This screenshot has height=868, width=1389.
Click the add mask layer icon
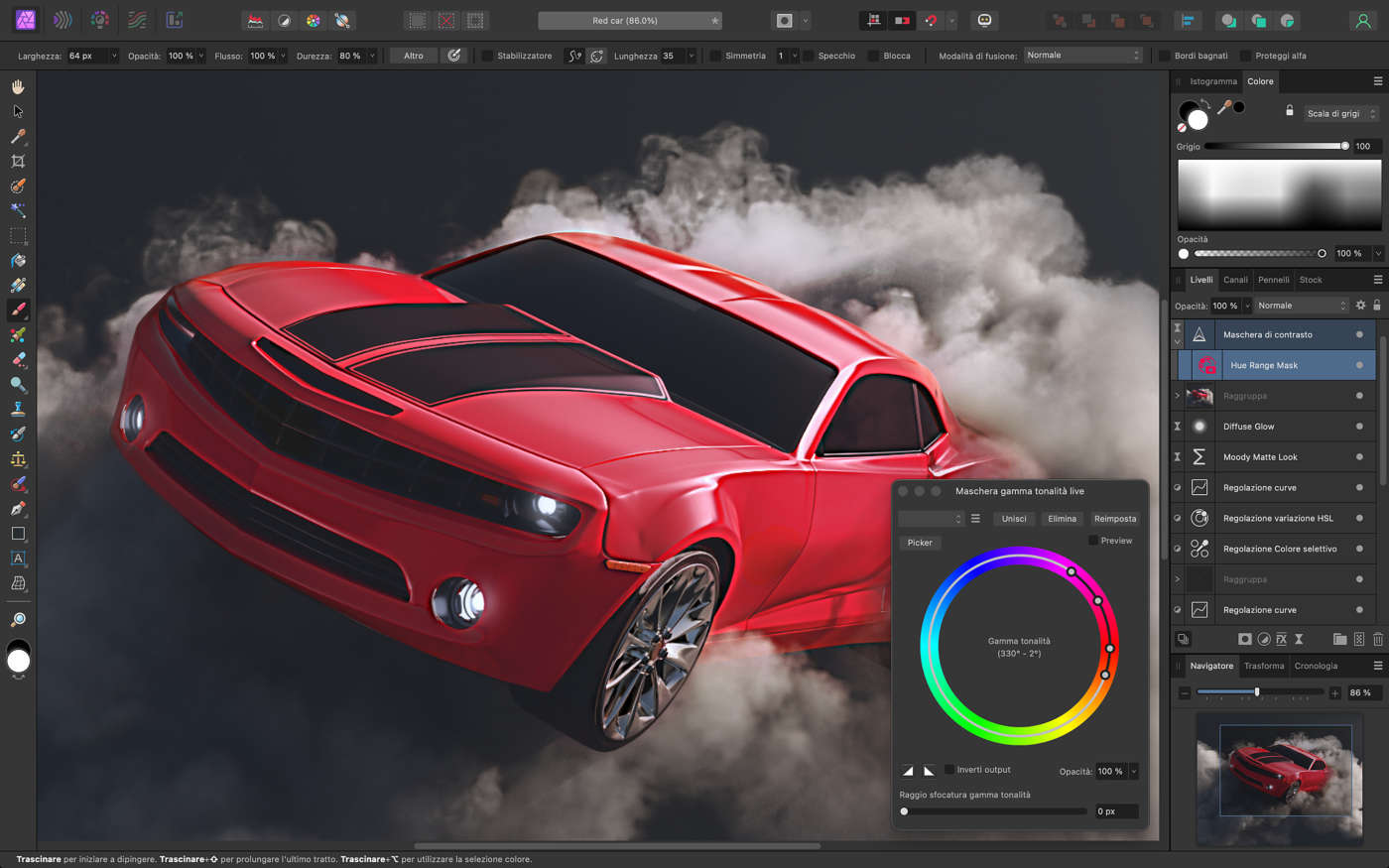pos(1244,640)
